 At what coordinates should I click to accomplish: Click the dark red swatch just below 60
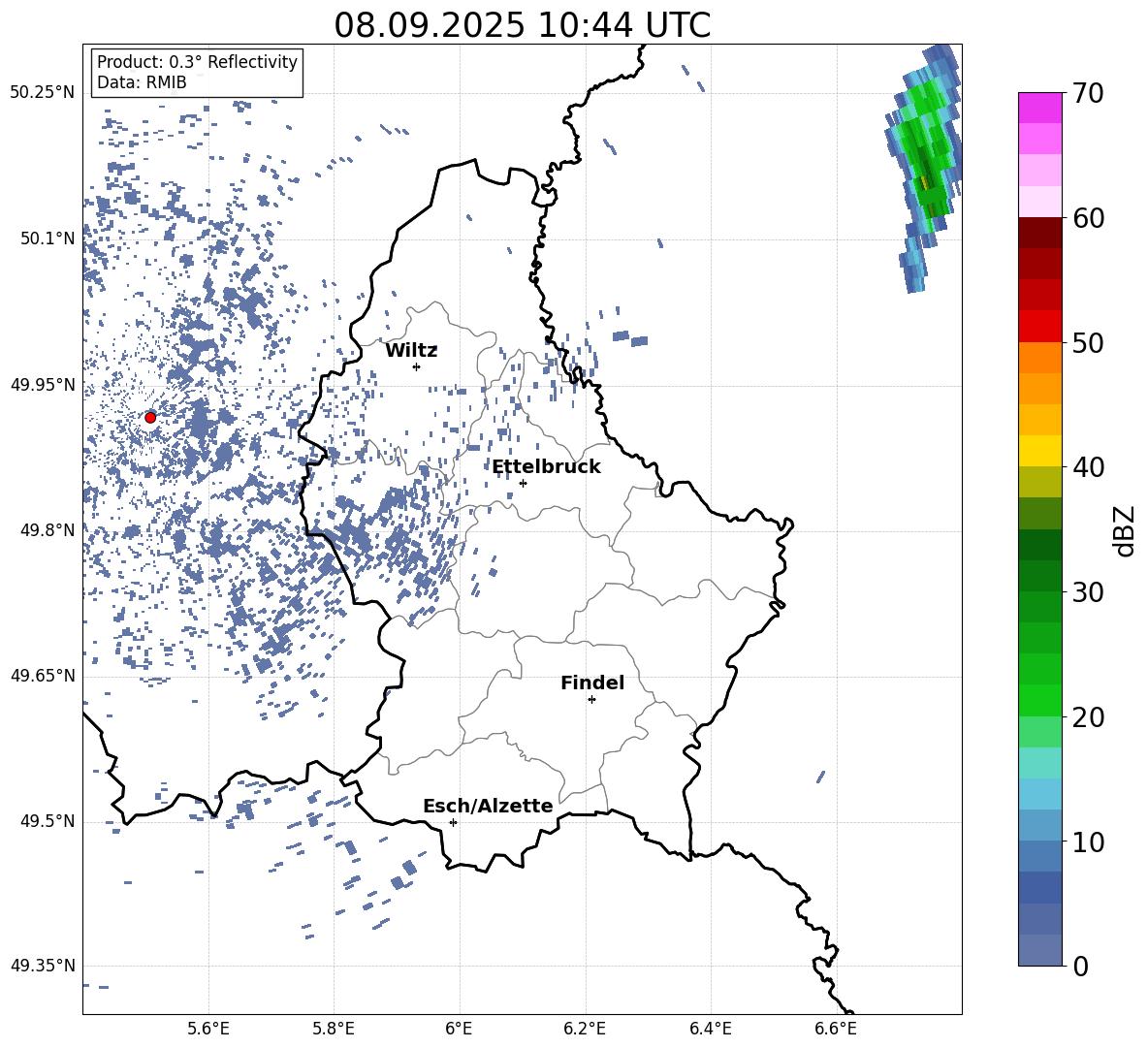(1040, 233)
